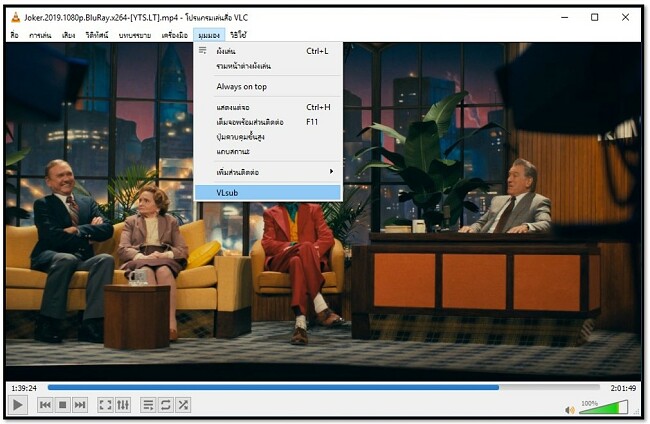Maximize the VLC window

click(595, 17)
